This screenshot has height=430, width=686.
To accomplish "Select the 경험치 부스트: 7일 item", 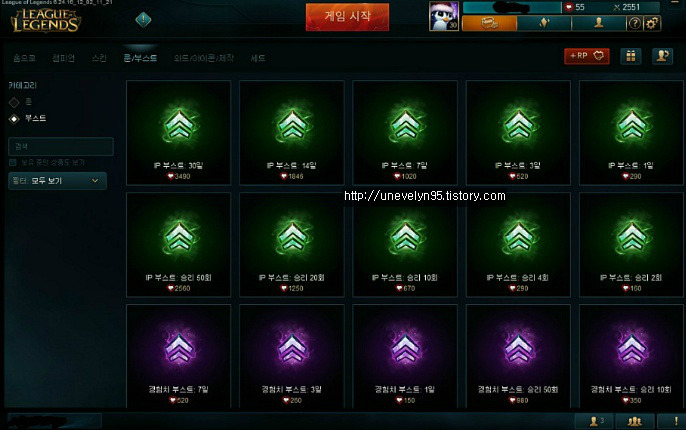I will (178, 357).
